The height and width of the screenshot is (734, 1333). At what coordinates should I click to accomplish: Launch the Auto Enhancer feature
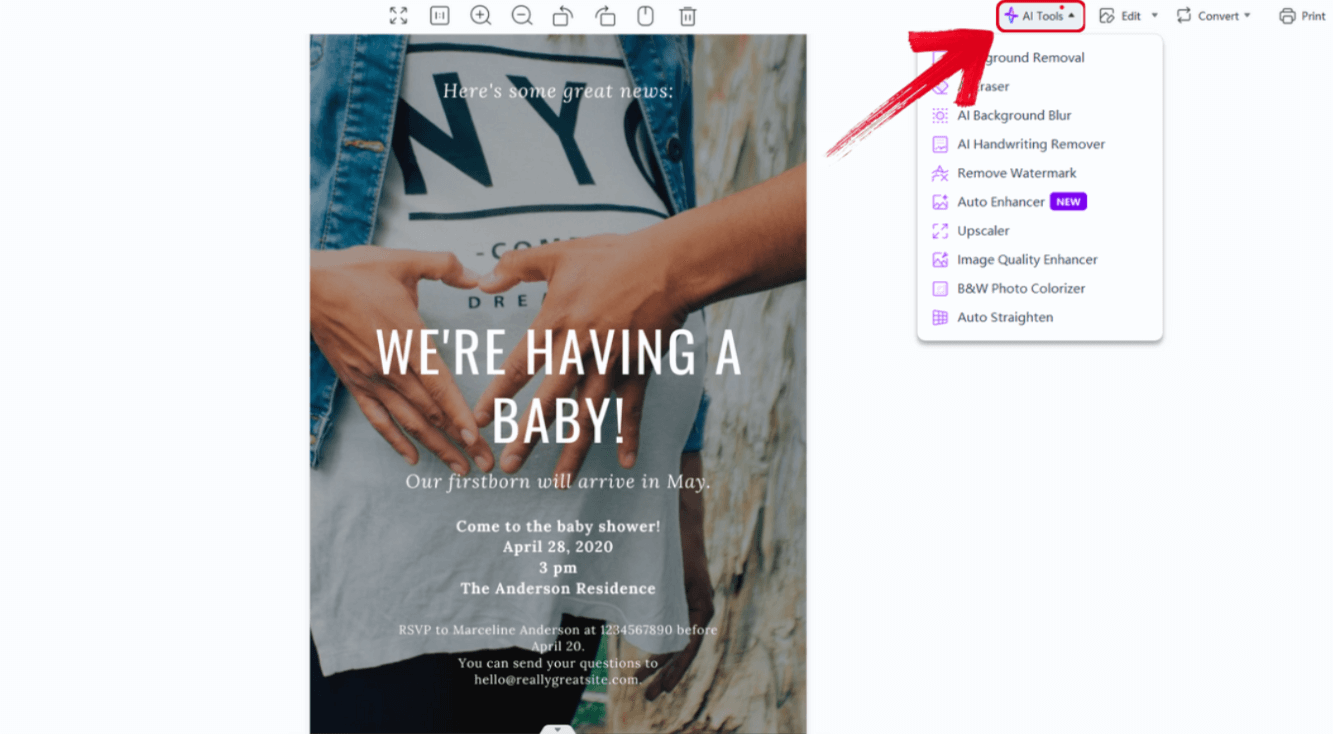click(x=1003, y=201)
